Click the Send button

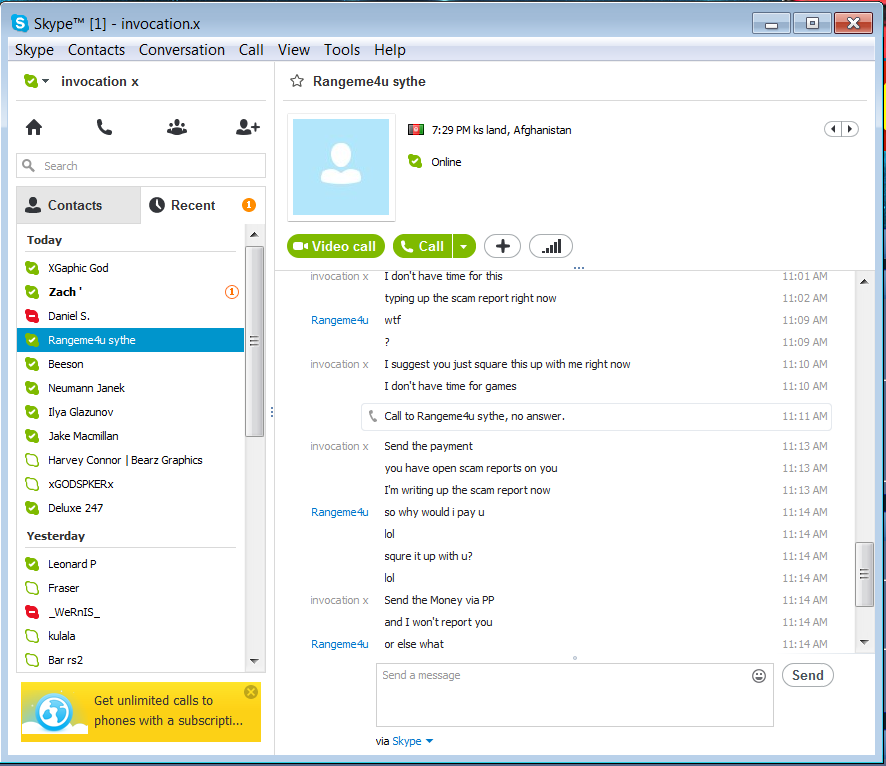pos(807,675)
